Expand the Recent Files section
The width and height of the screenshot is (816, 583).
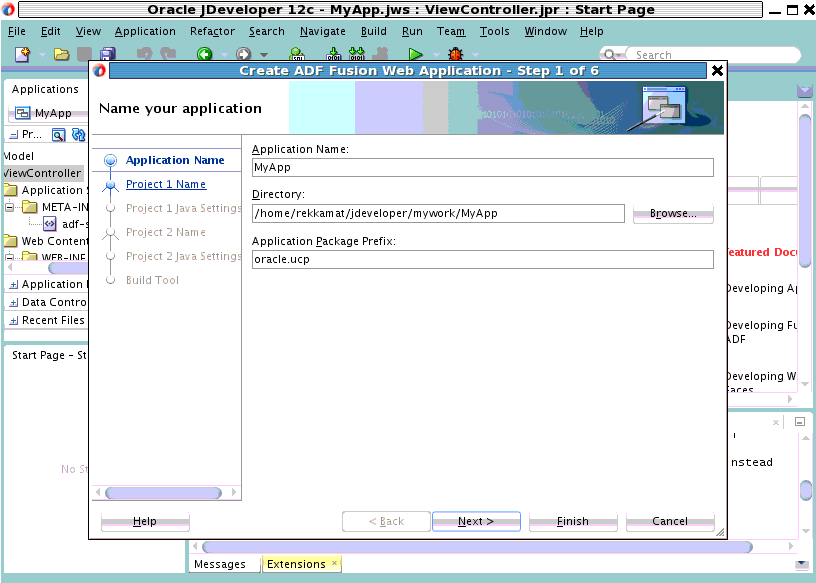point(14,321)
